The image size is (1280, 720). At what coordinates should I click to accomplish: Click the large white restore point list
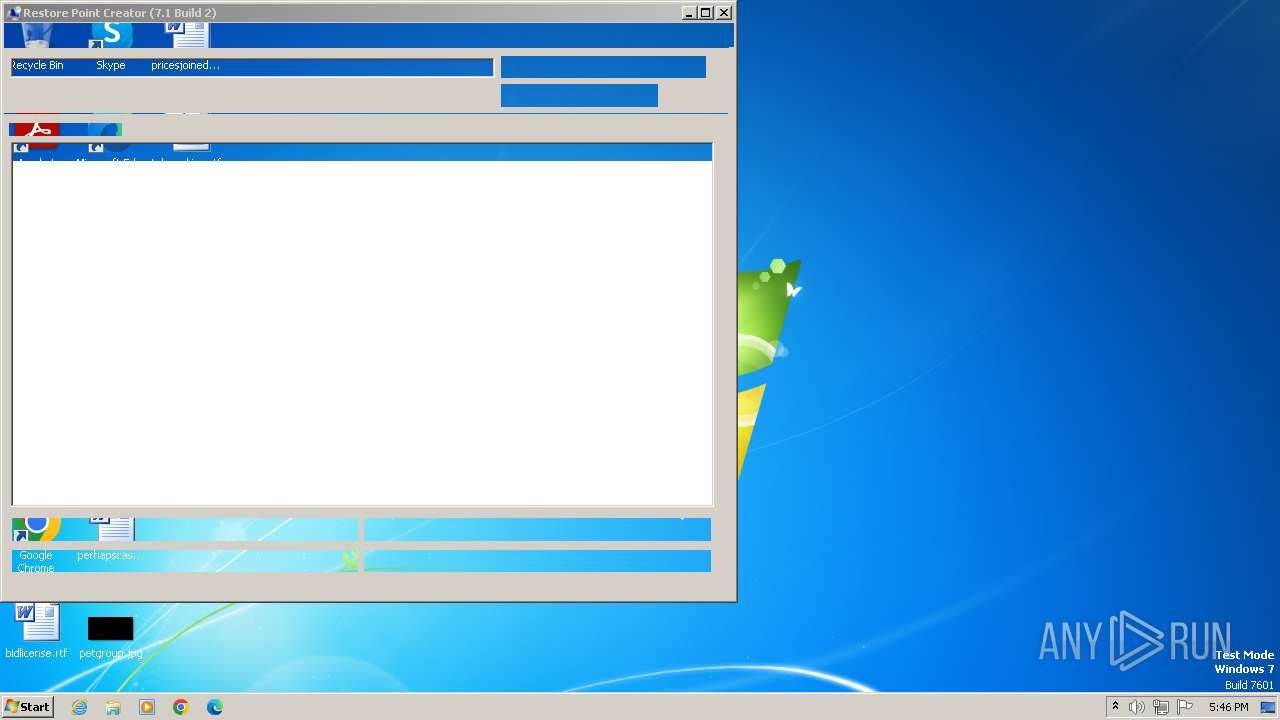coord(362,324)
